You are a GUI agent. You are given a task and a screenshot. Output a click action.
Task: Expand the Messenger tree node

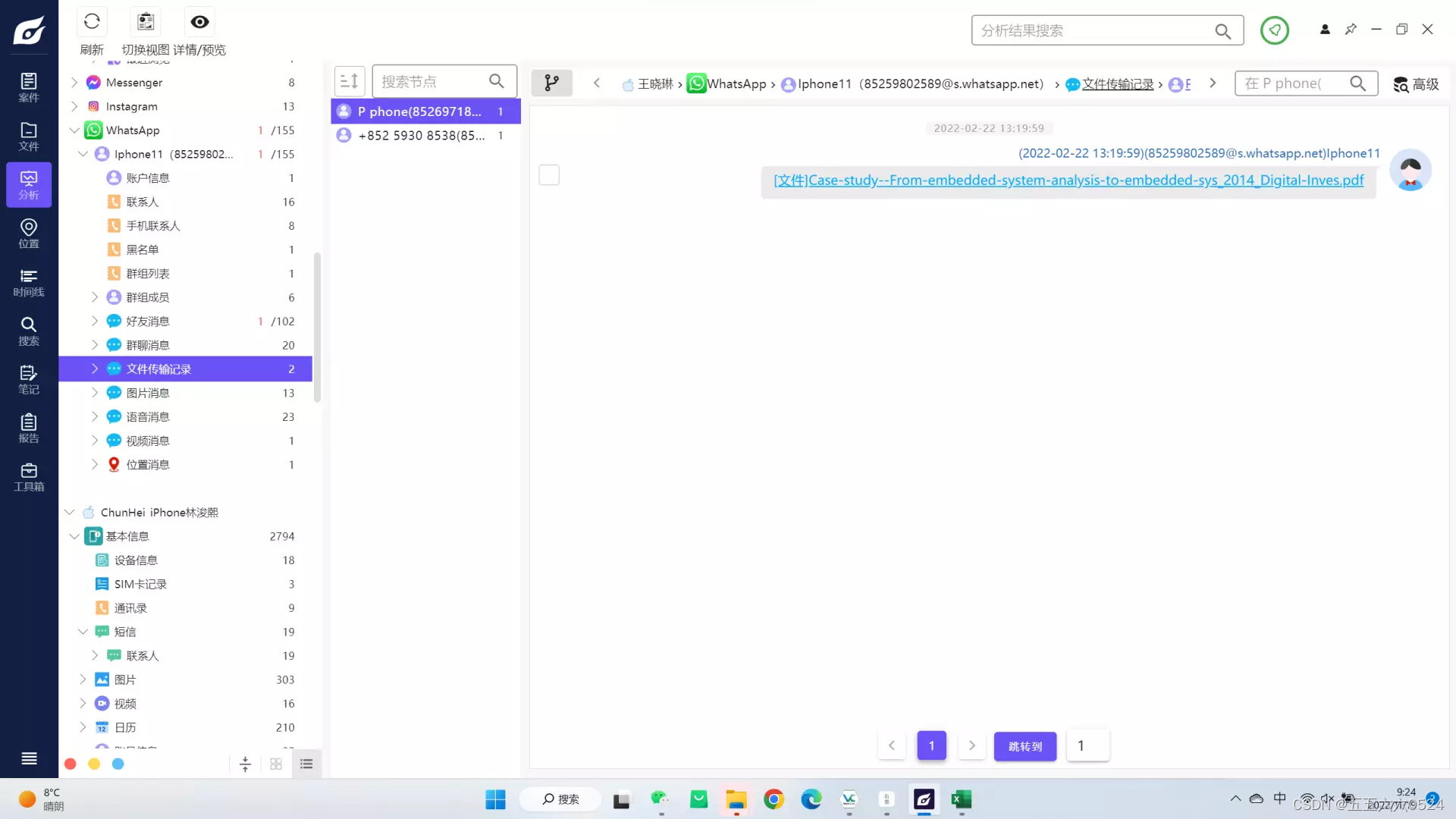(x=74, y=83)
